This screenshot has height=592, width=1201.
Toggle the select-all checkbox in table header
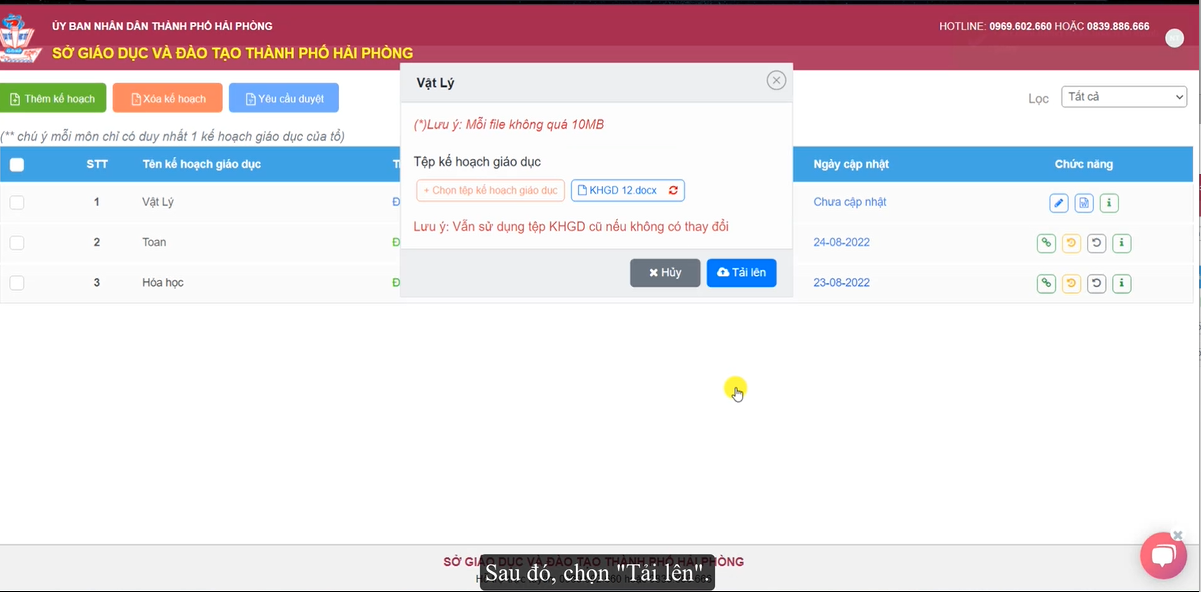coord(17,165)
